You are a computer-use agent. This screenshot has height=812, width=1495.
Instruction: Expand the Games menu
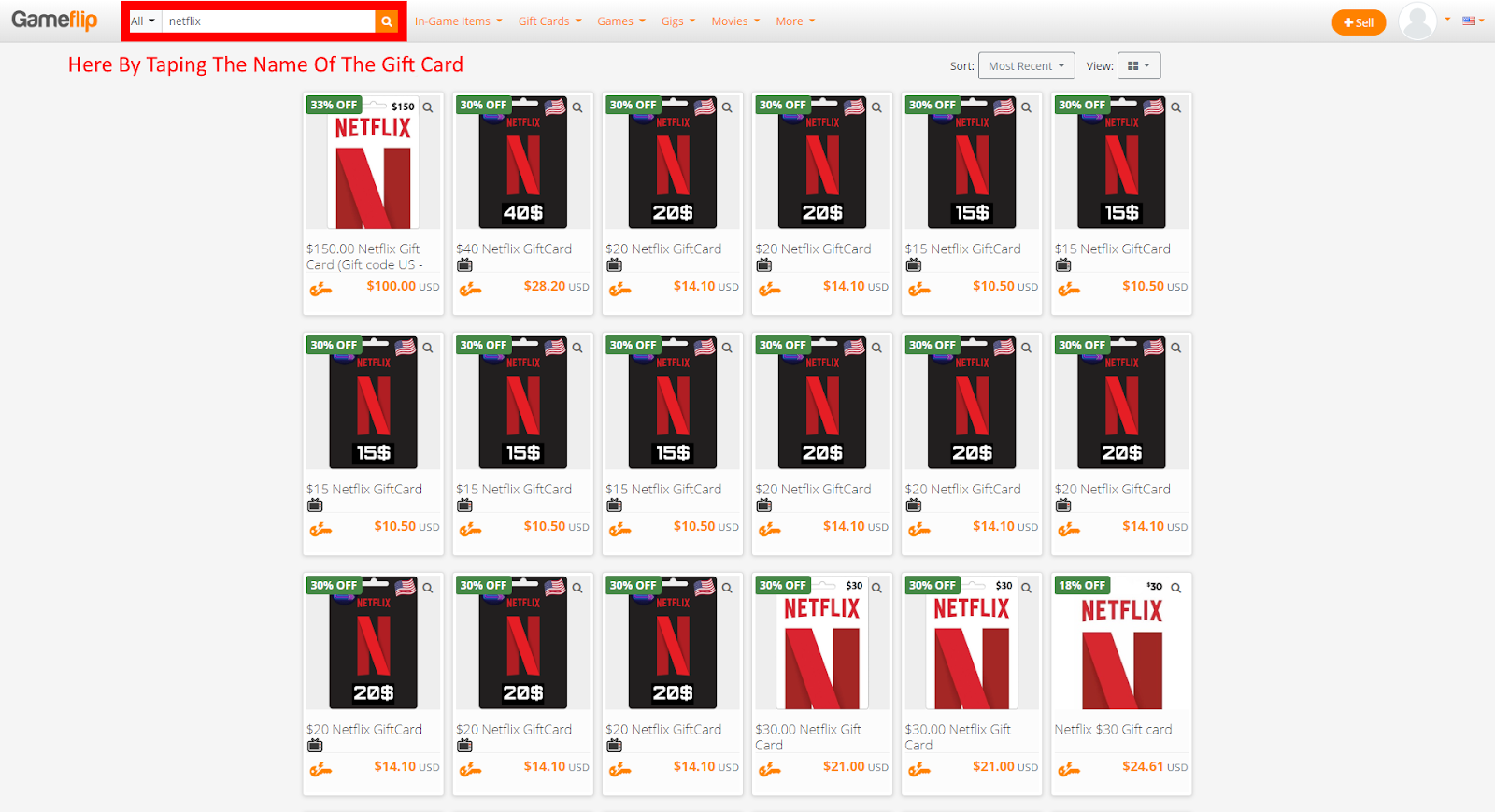tap(621, 21)
